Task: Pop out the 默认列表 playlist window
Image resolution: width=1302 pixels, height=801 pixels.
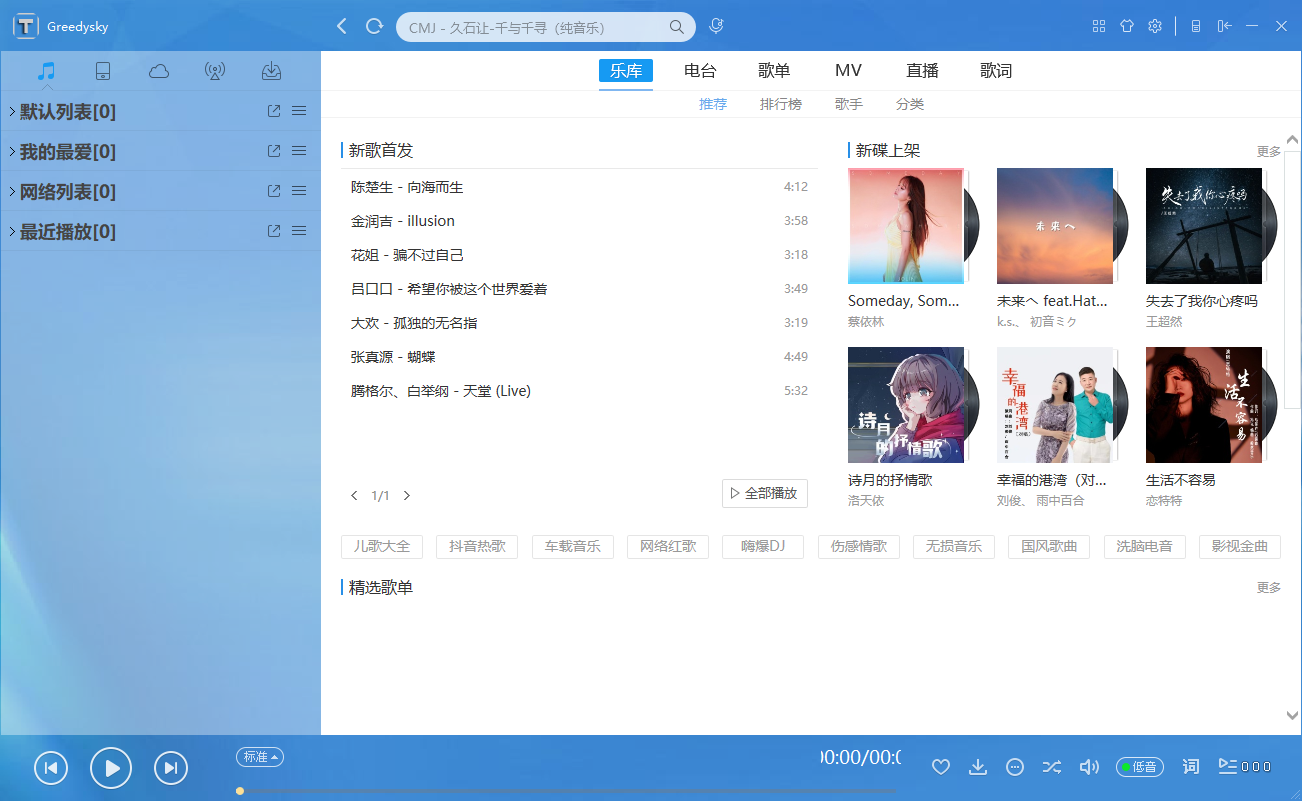Action: click(274, 111)
